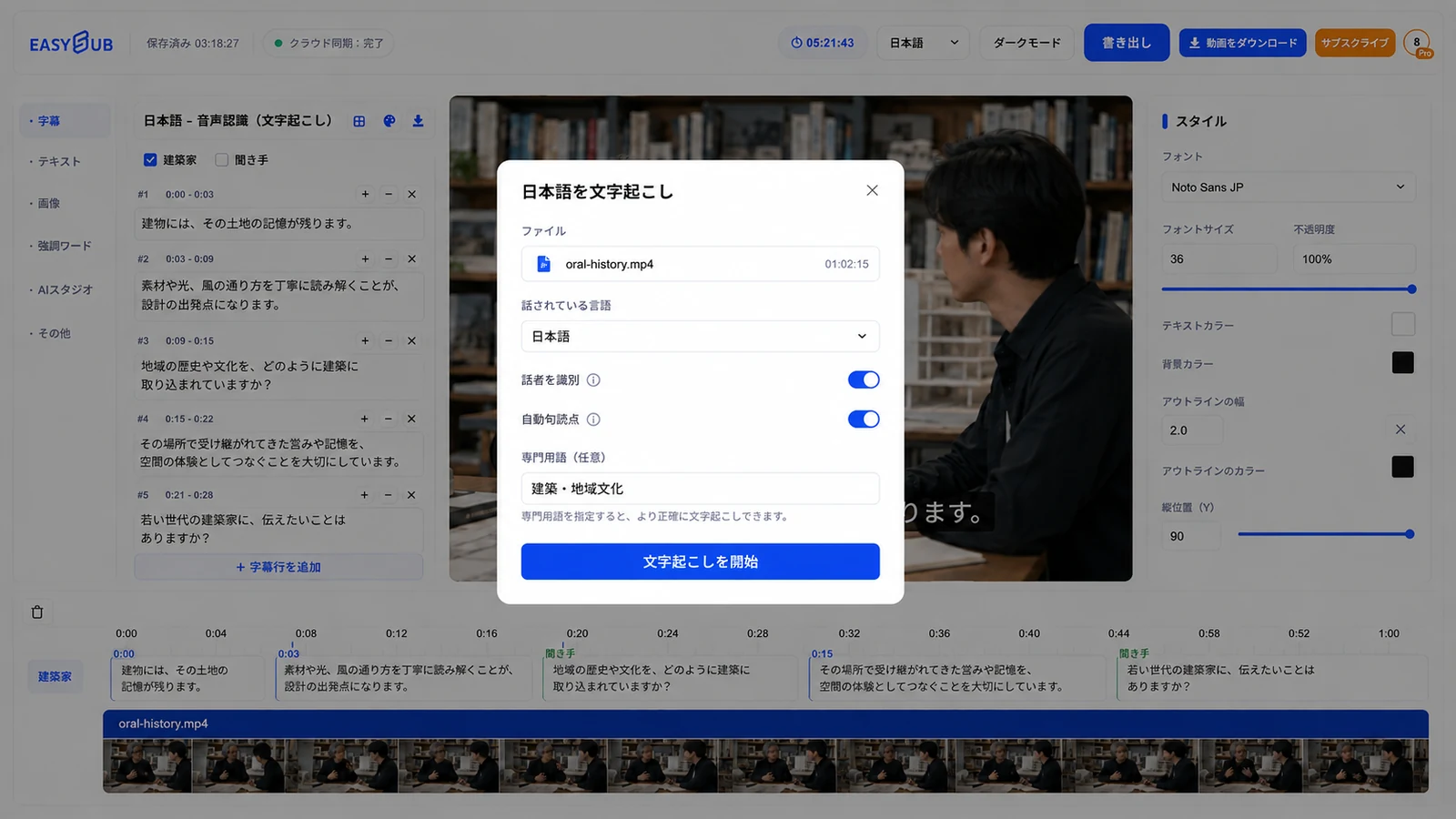
Task: Switch to the 字幕 sidebar tab
Action: (65, 120)
